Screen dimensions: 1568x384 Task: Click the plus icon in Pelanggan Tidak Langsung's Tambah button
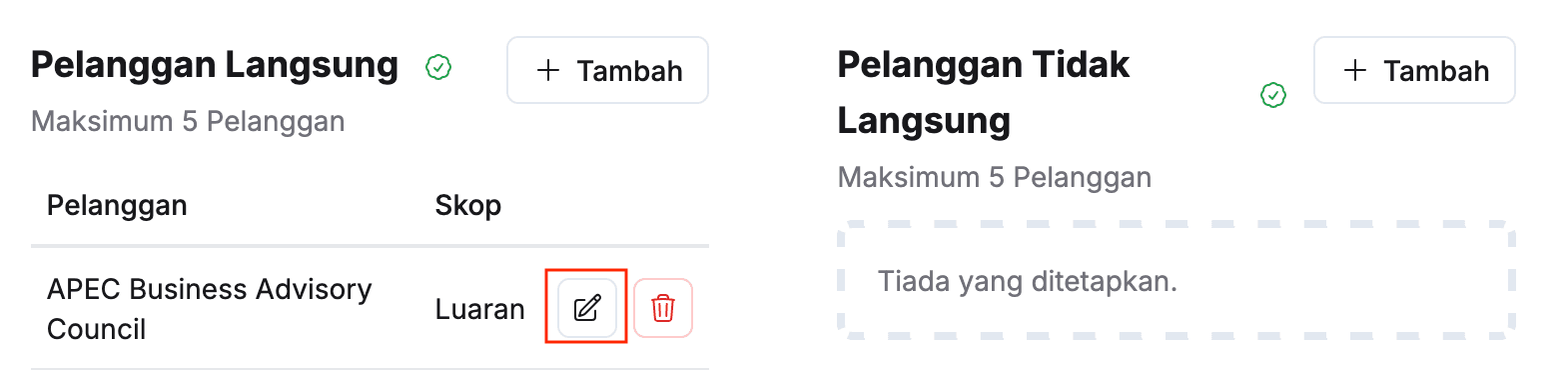pos(1354,70)
